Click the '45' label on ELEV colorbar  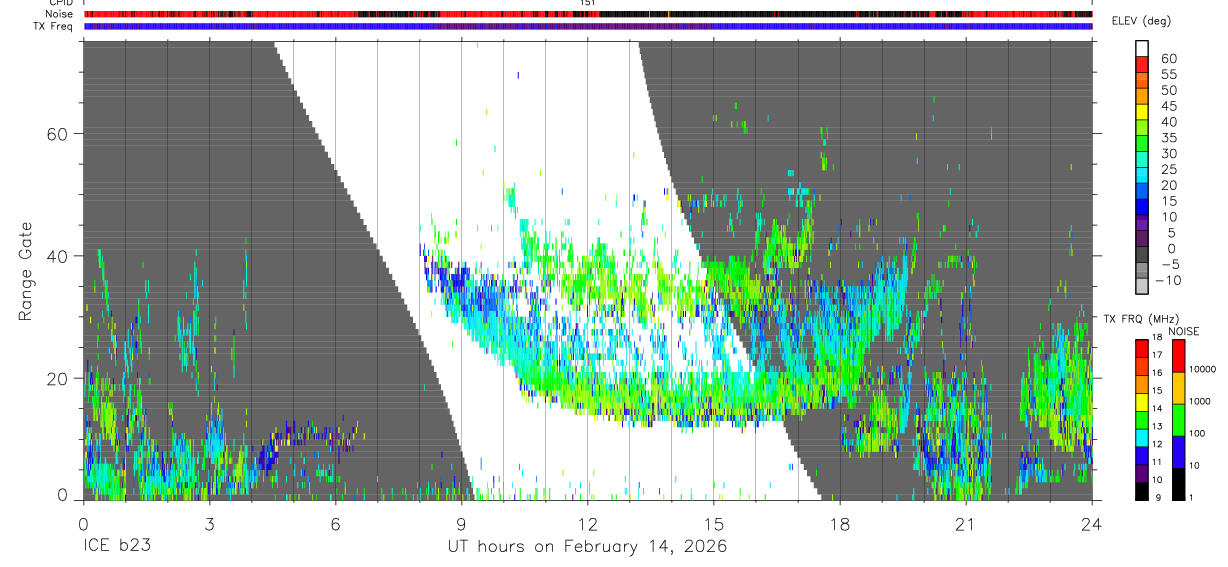1169,107
